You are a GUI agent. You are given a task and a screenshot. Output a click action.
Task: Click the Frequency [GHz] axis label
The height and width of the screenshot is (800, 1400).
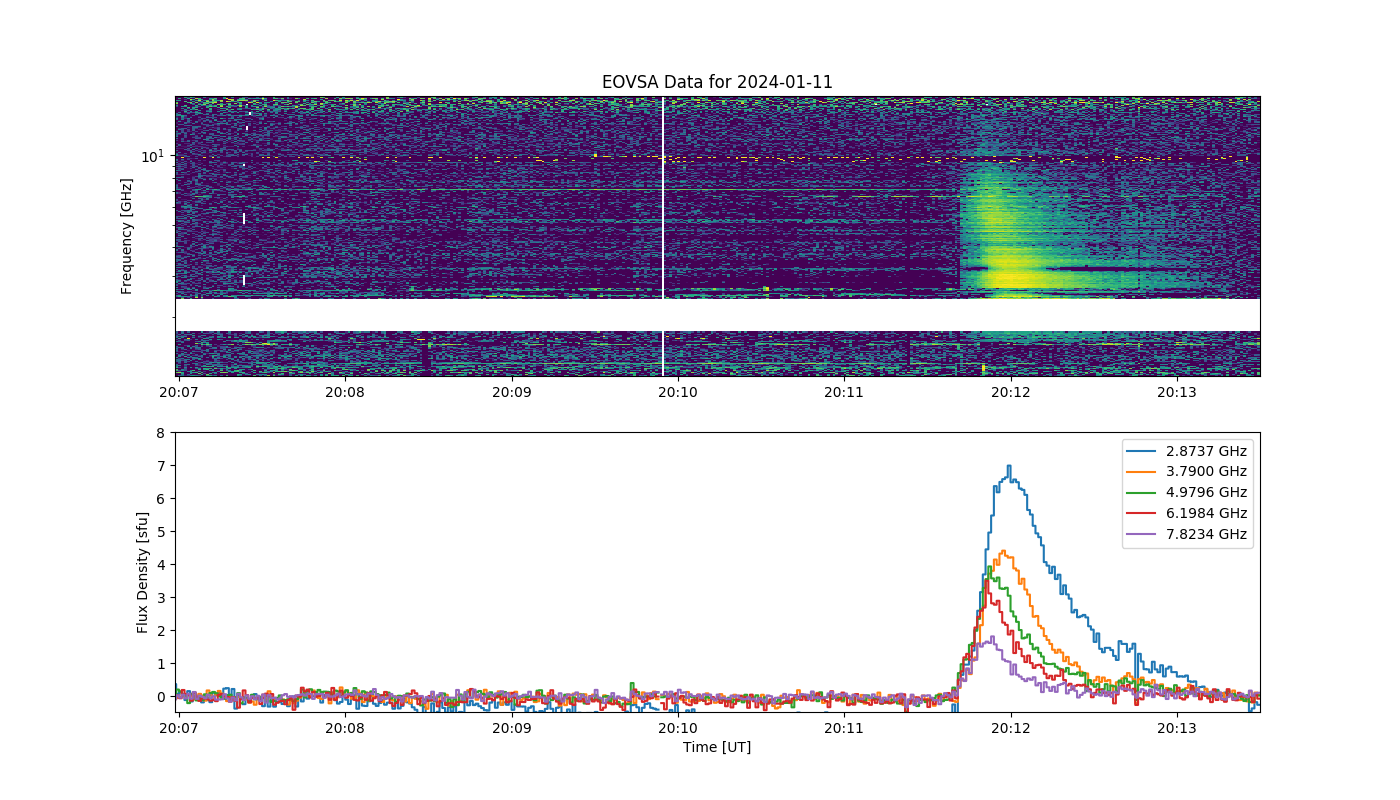[127, 236]
